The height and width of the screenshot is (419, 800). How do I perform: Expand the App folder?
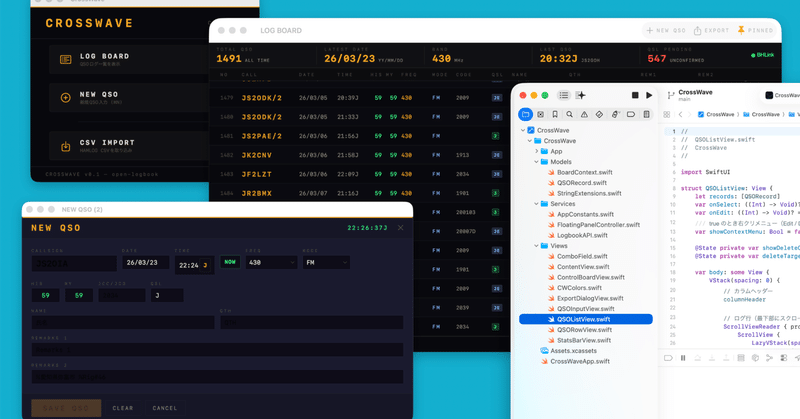(x=537, y=151)
